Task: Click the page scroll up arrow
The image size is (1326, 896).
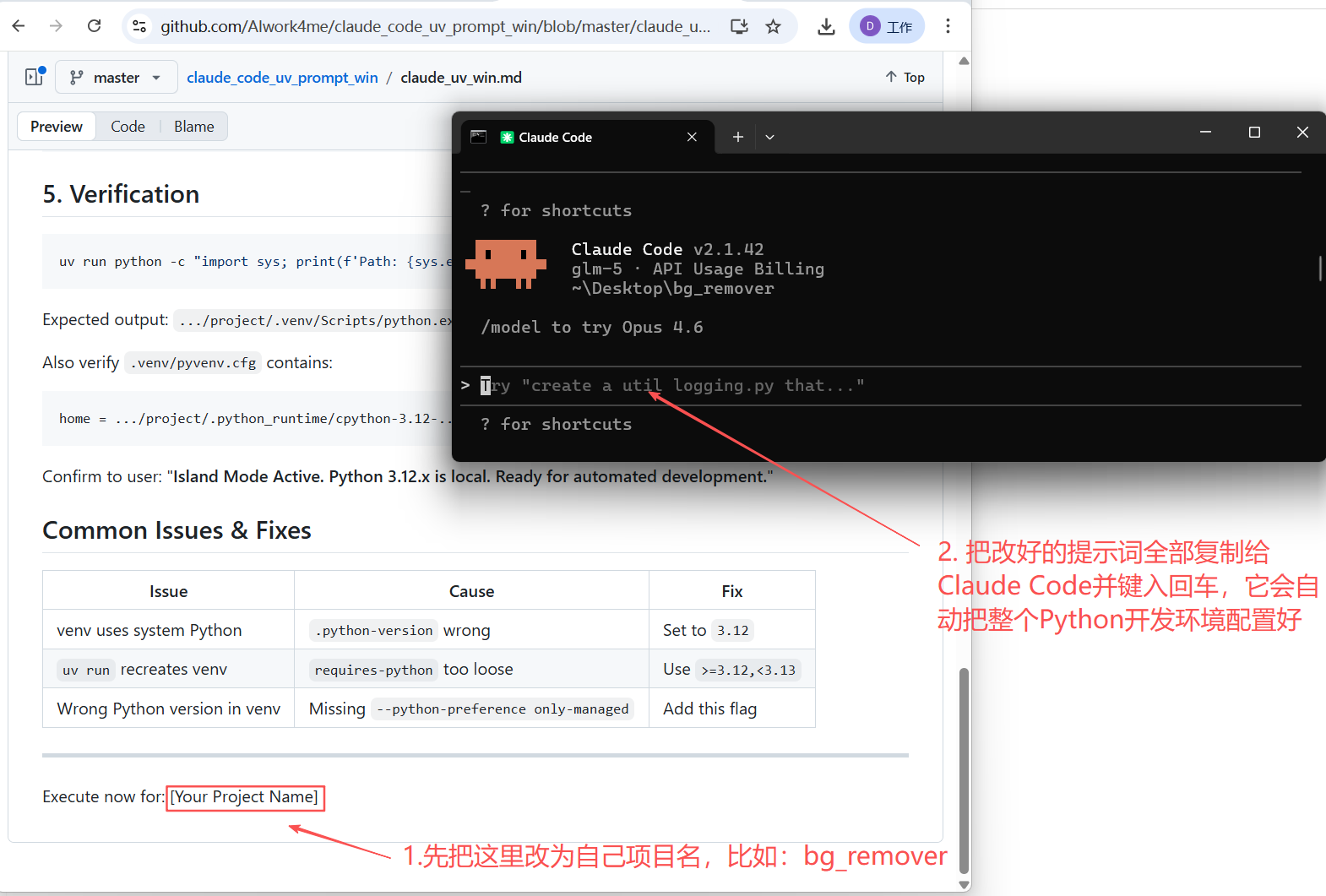Action: (964, 61)
